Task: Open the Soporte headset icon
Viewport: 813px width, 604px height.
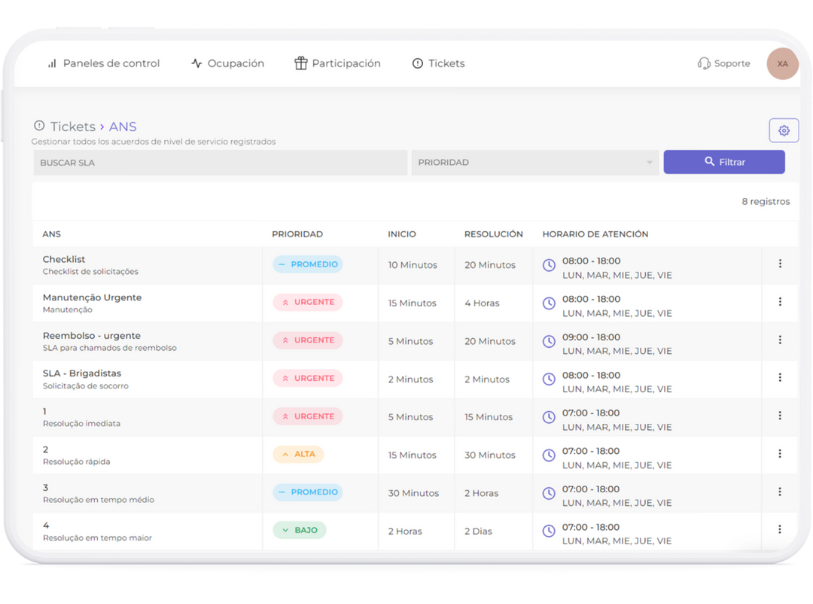Action: coord(705,63)
